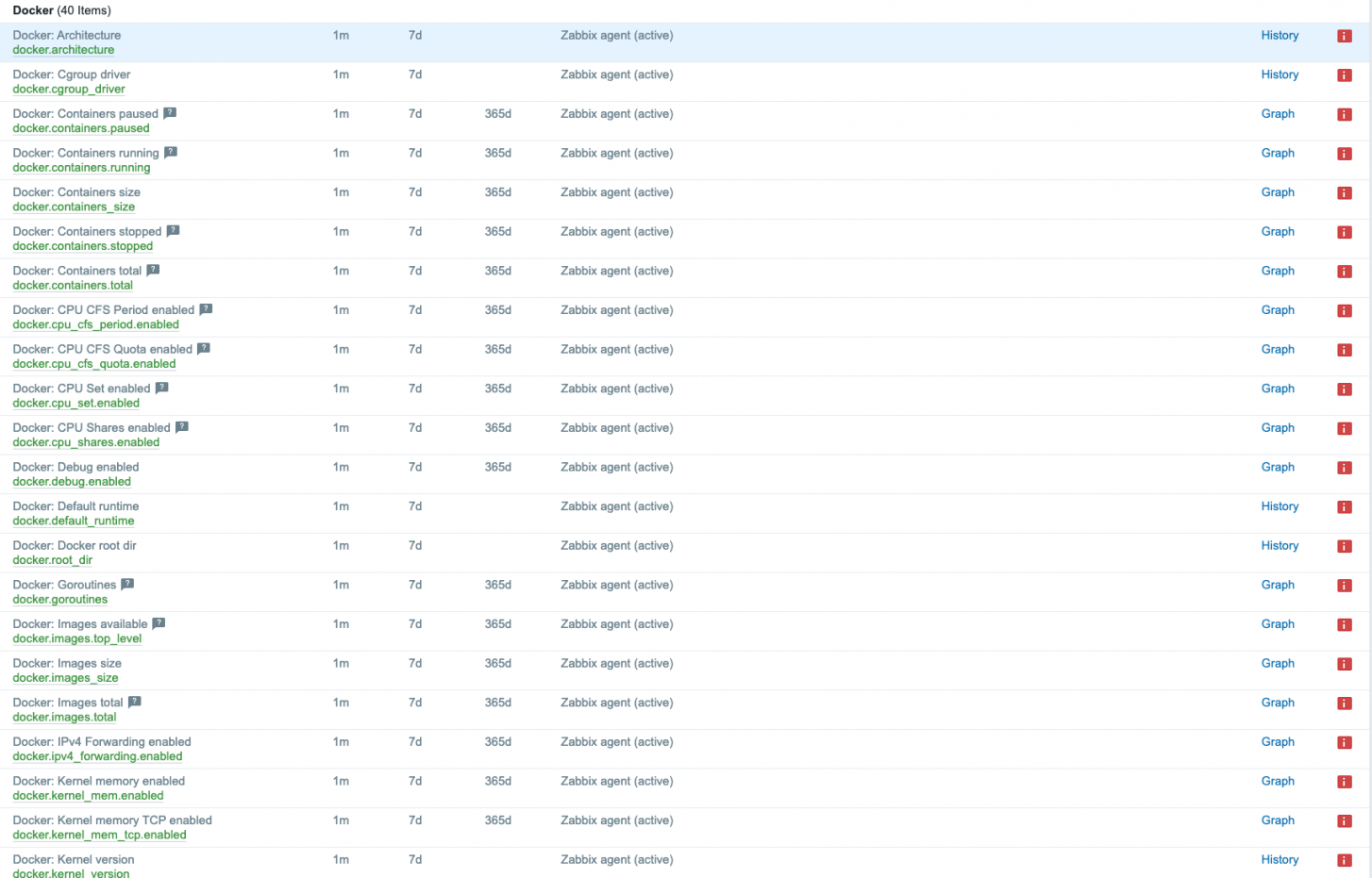The width and height of the screenshot is (1372, 878).
Task: Click red info icon for CPU Shares enabled
Action: [1345, 429]
